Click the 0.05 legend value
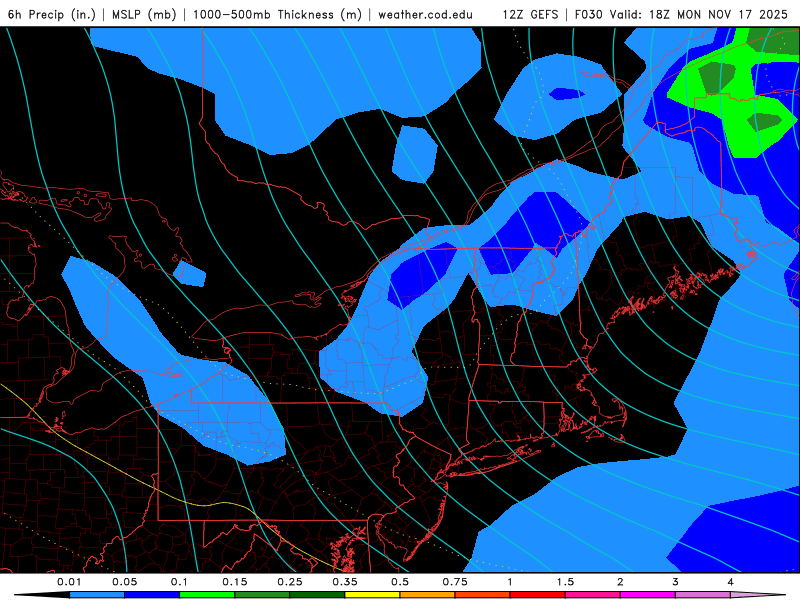Image resolution: width=800 pixels, height=600 pixels. (x=124, y=582)
